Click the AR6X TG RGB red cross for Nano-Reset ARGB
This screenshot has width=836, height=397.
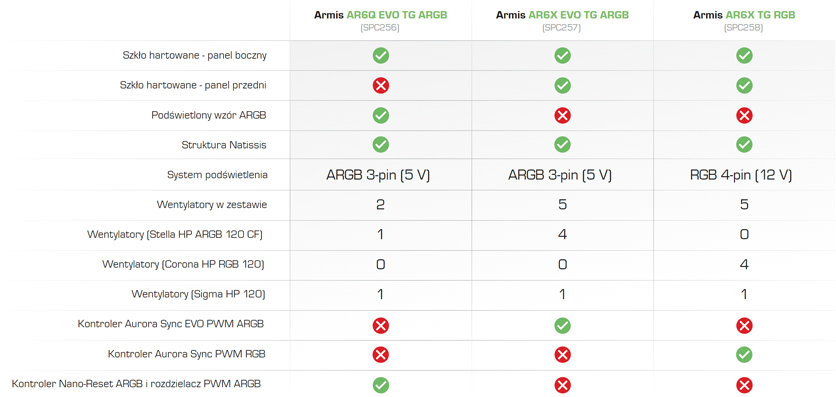click(x=744, y=384)
